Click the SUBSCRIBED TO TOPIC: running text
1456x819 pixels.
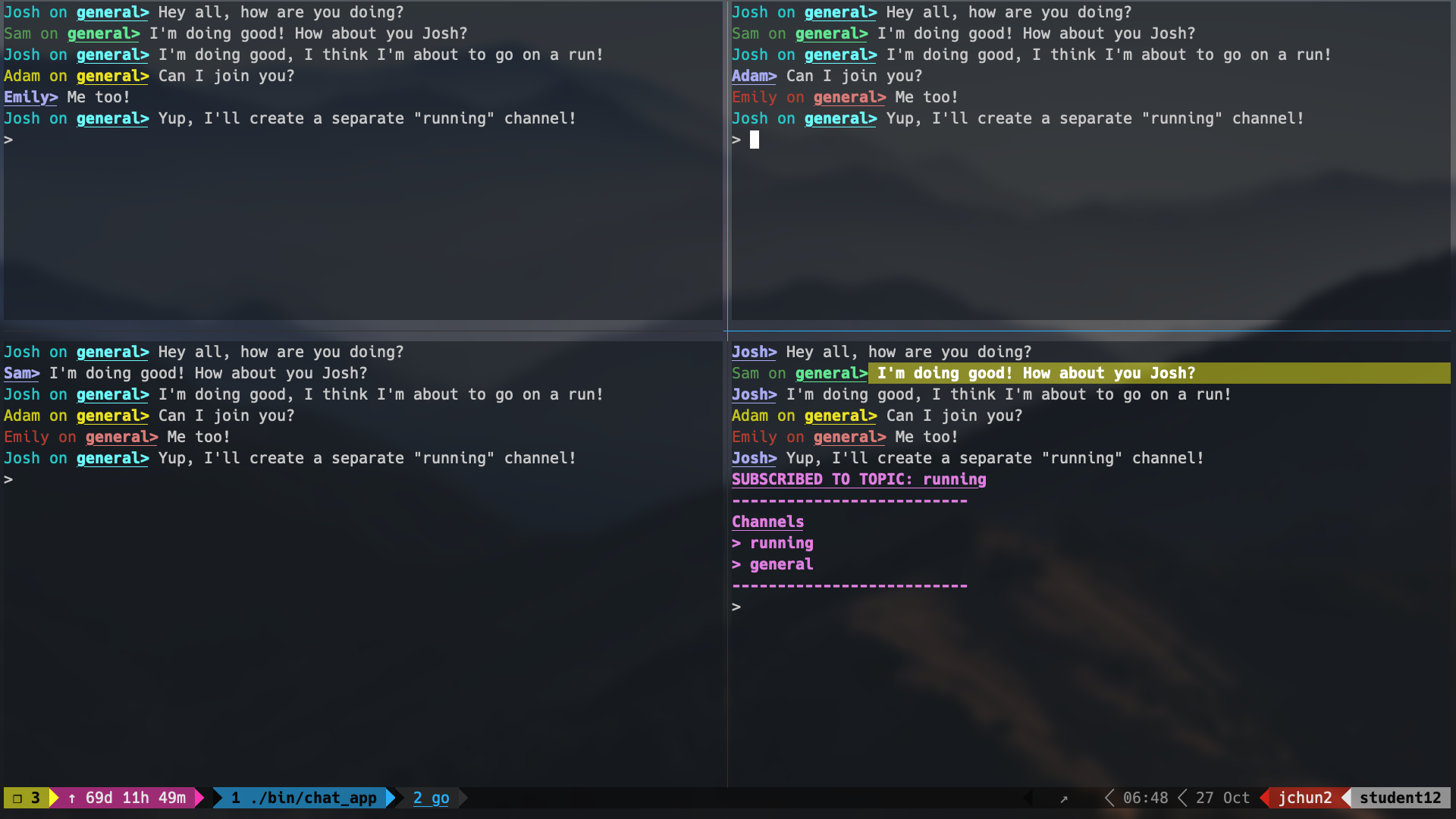coord(858,479)
